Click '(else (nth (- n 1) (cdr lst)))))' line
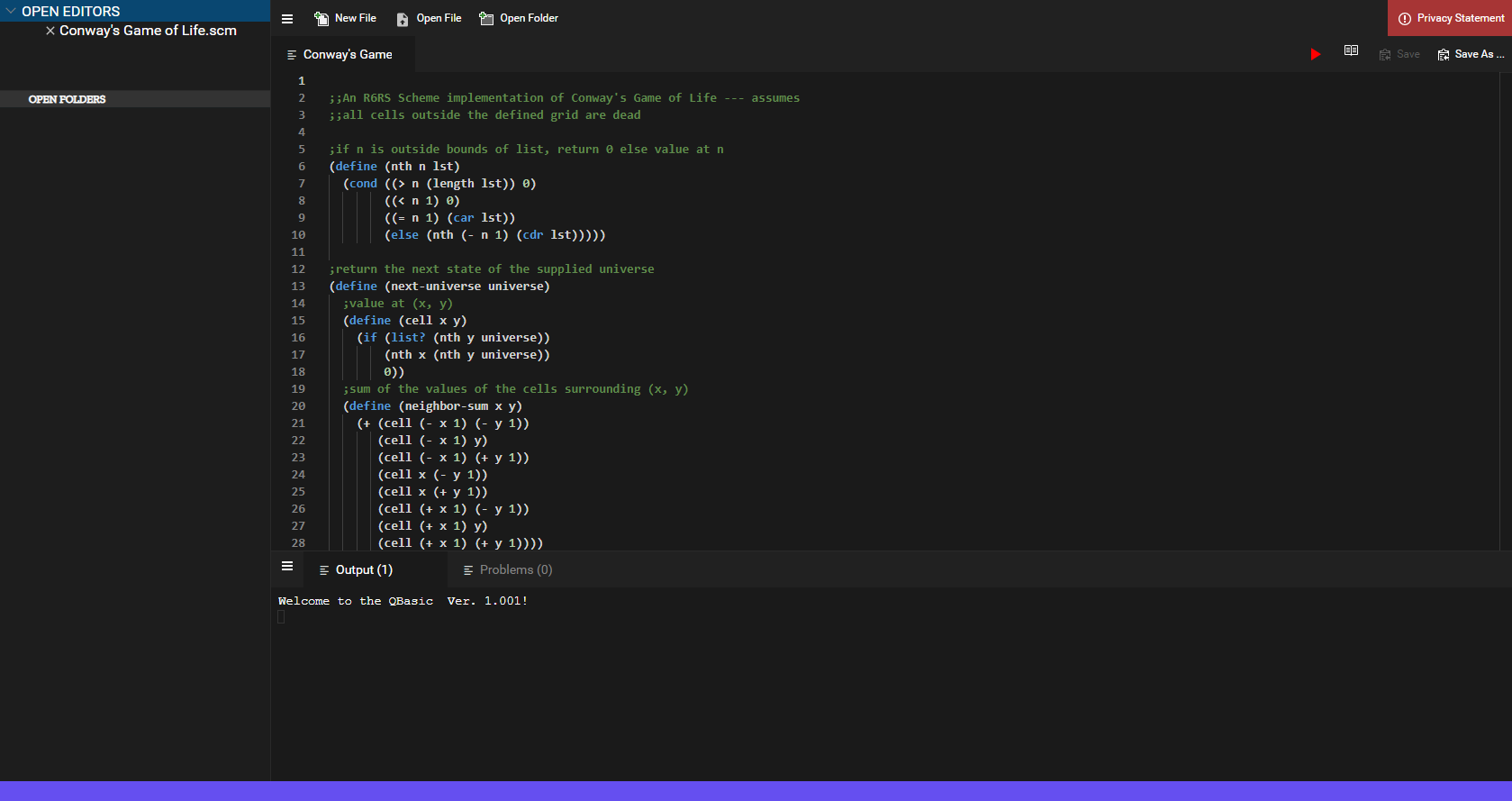1512x801 pixels. point(495,235)
